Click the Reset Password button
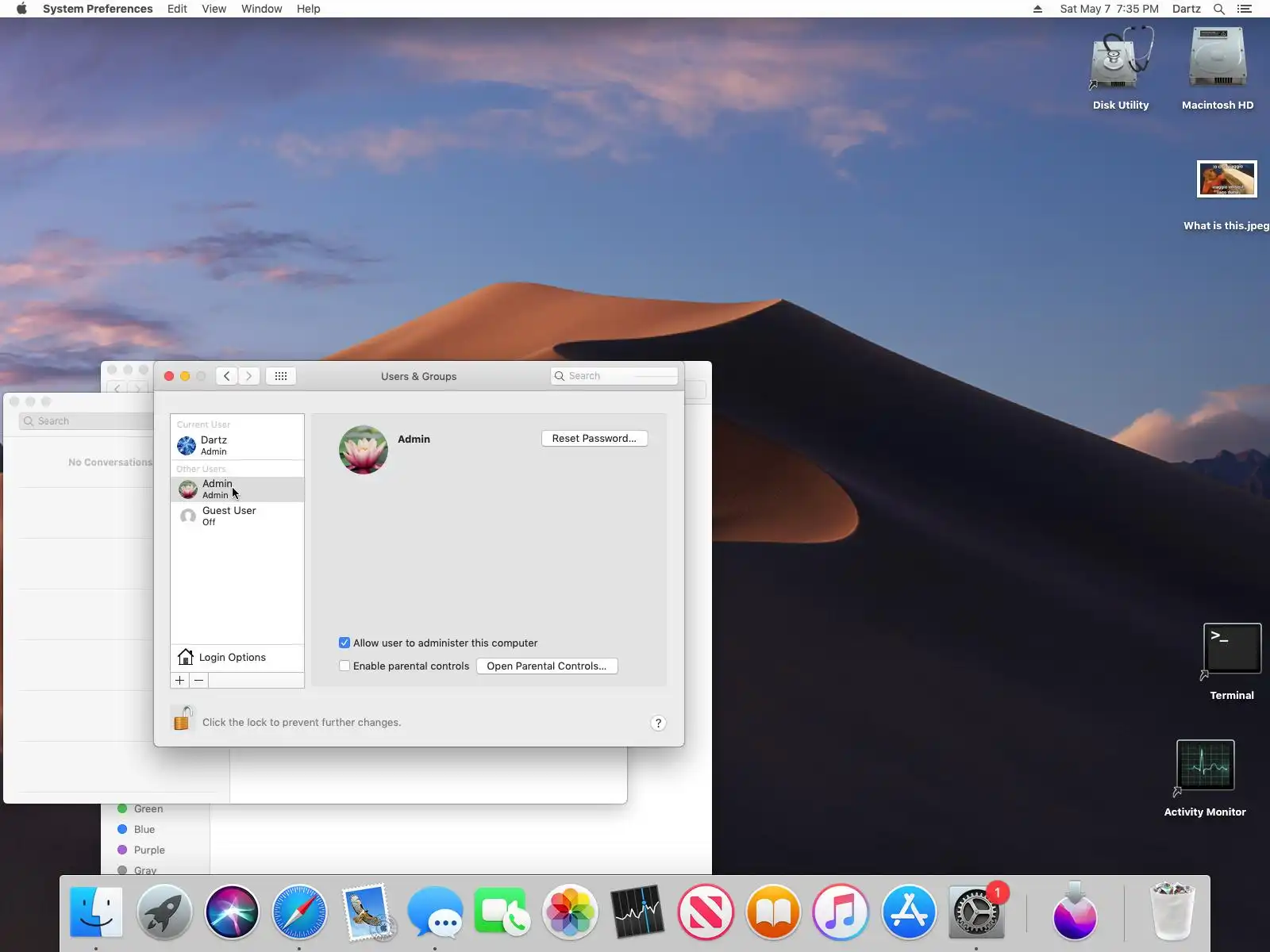Viewport: 1270px width, 952px height. (595, 439)
